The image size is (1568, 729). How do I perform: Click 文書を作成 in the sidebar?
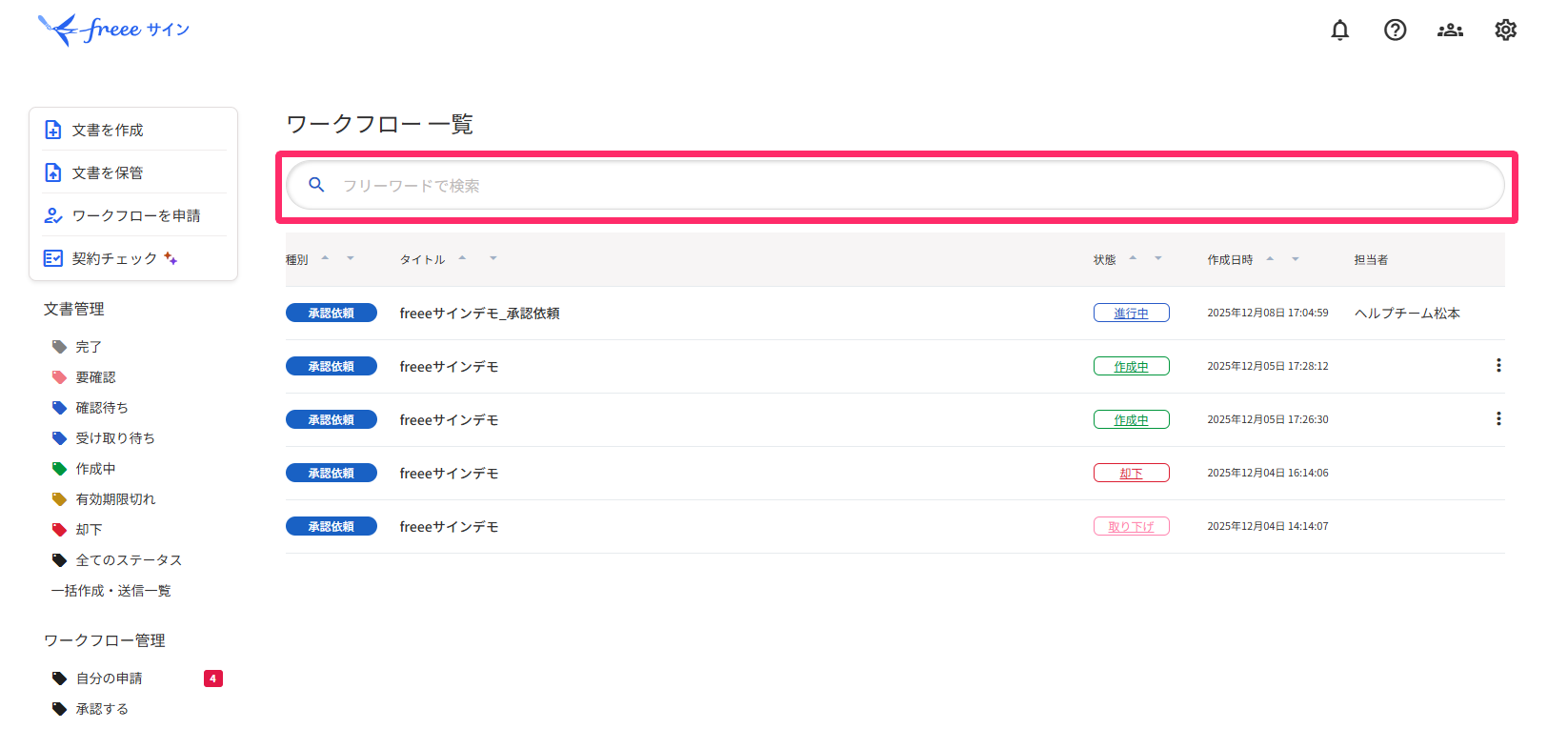click(x=108, y=130)
